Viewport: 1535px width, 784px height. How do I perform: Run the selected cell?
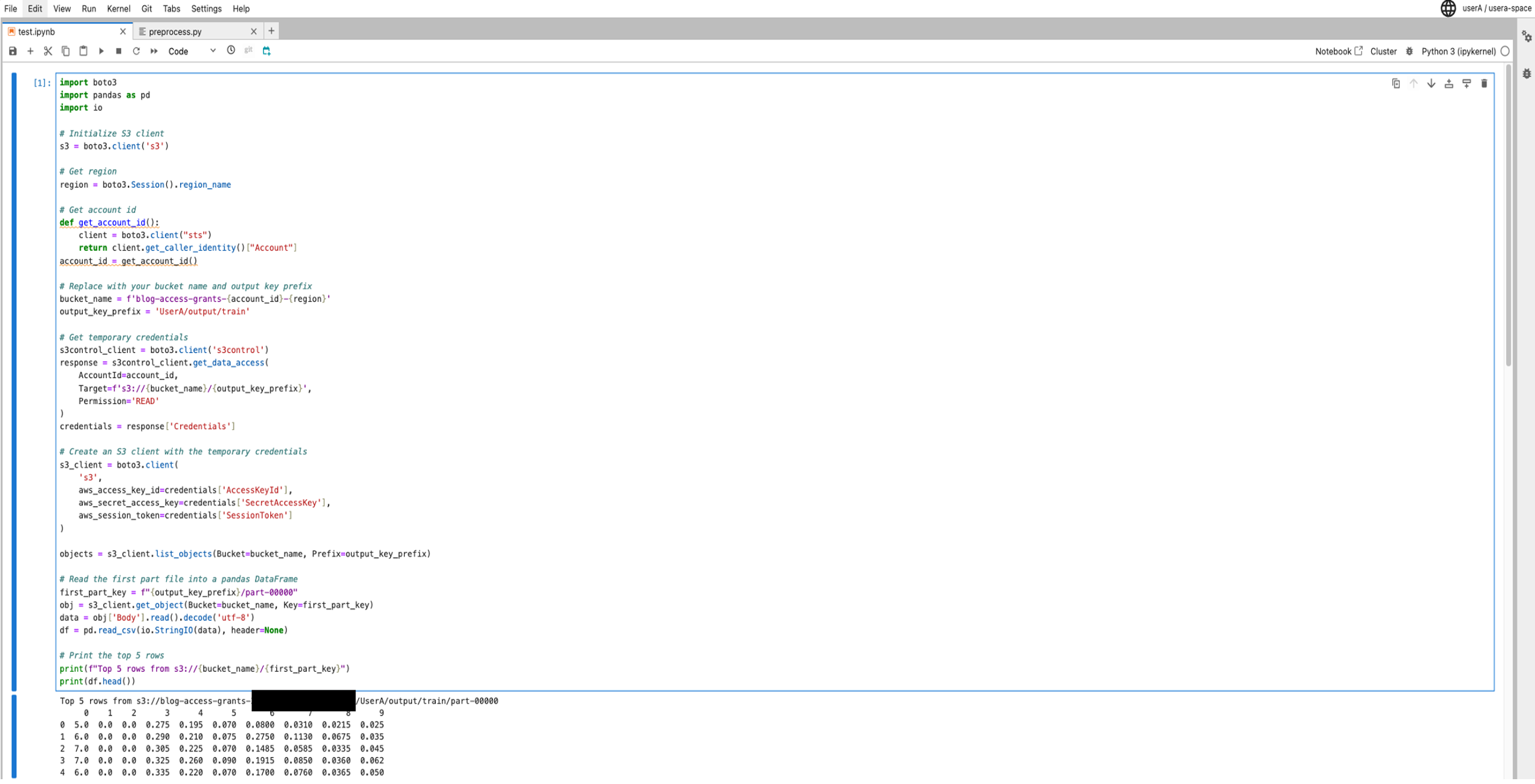pyautogui.click(x=101, y=51)
